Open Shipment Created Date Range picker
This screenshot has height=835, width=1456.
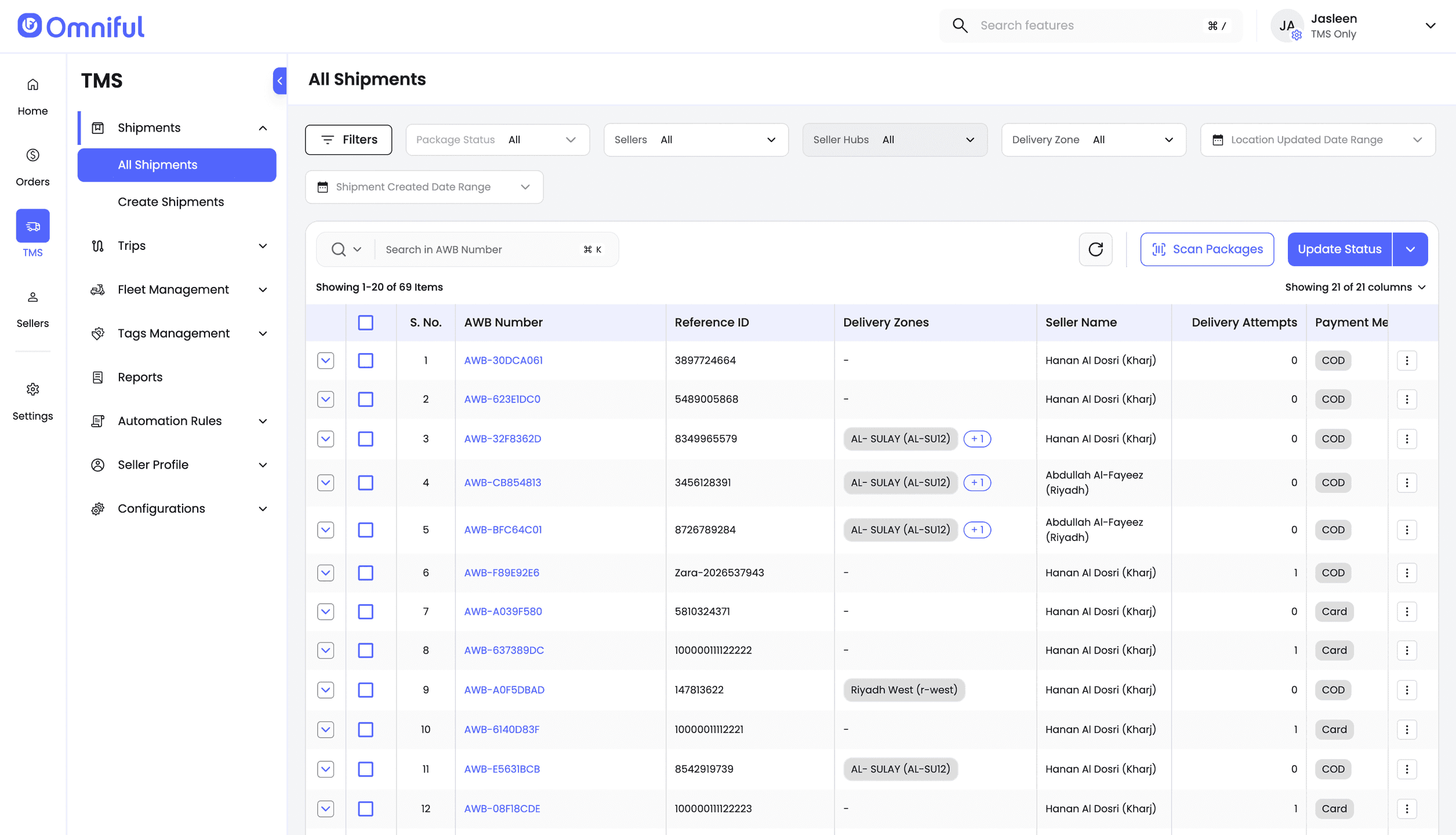point(424,187)
